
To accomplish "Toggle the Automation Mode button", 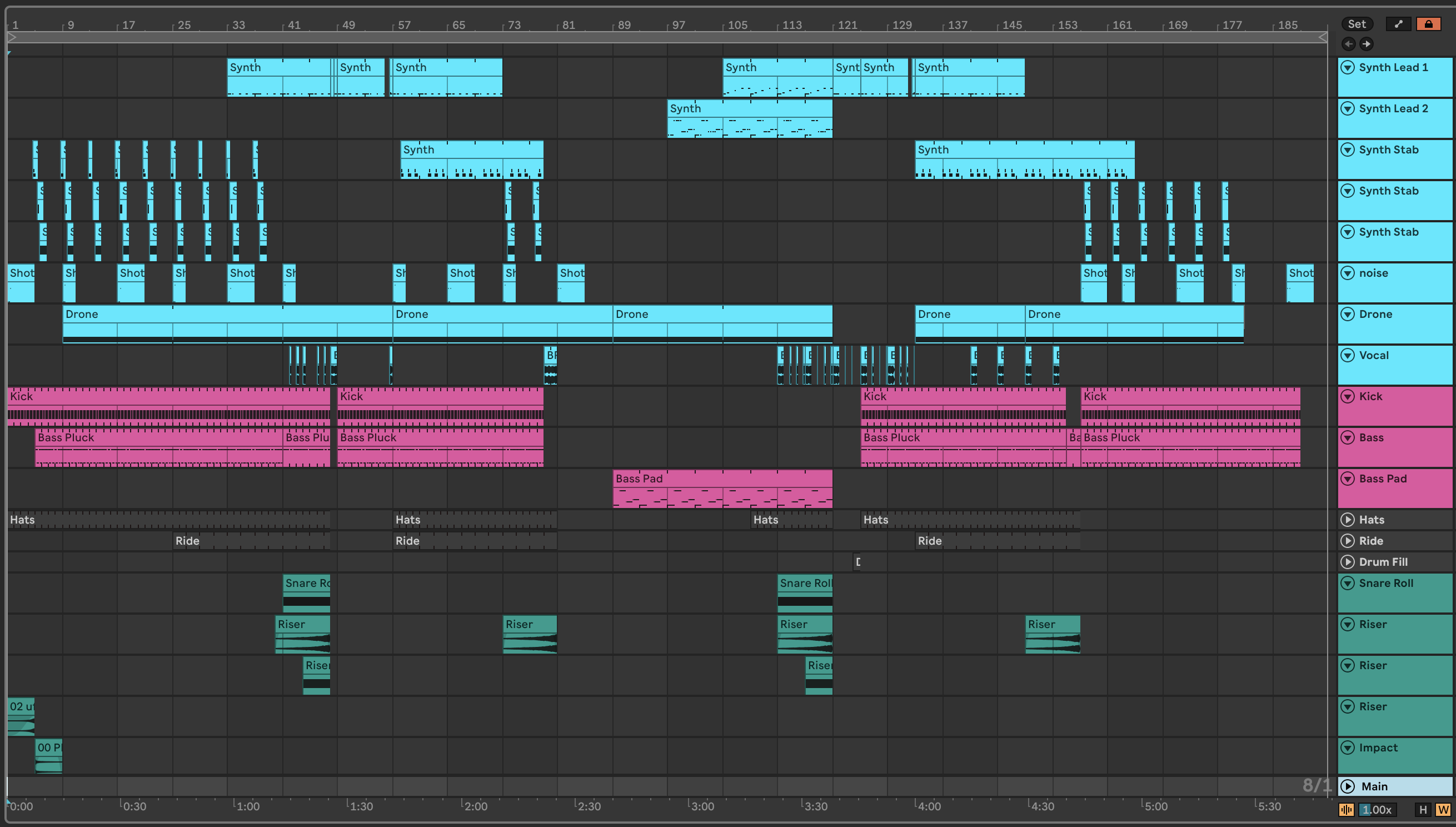I will point(1399,24).
